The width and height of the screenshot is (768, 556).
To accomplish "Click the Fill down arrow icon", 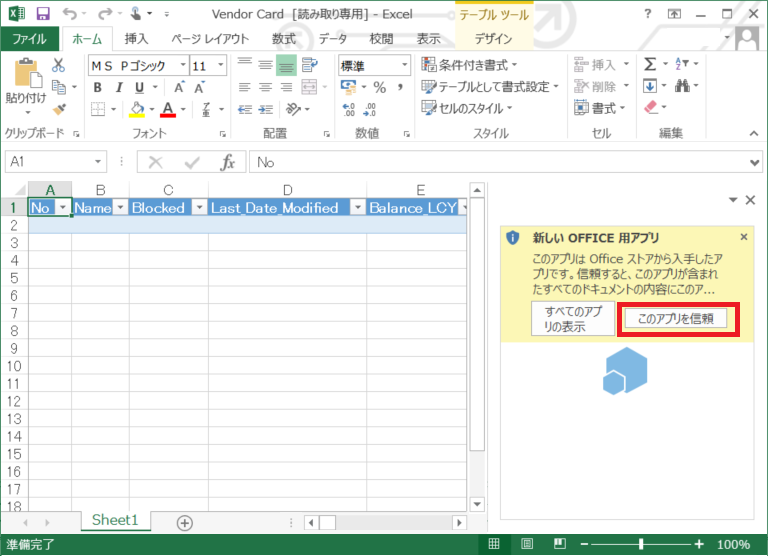I will [x=650, y=86].
